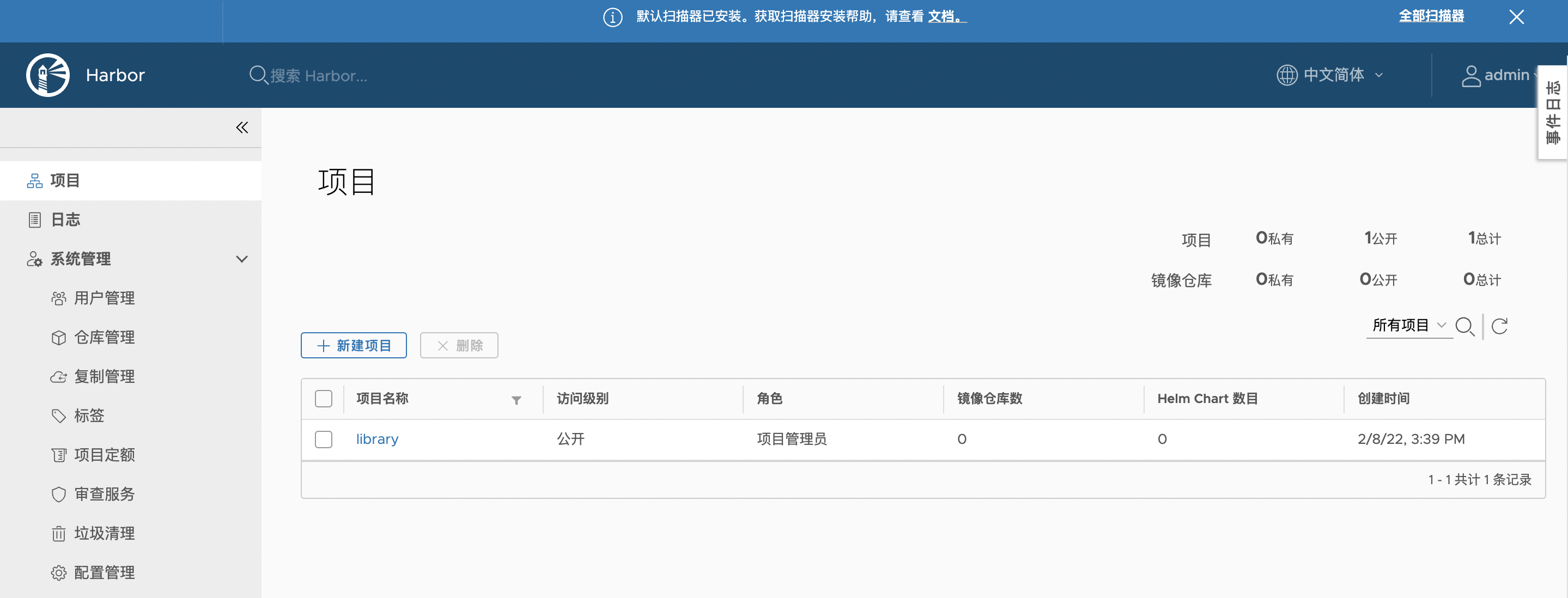Open 日志 logs in sidebar
Viewport: 1568px width, 598px height.
click(x=65, y=219)
